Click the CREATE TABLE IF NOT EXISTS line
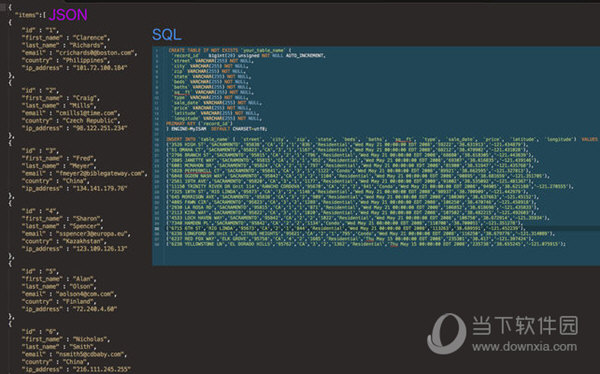The width and height of the screenshot is (600, 374). tap(230, 50)
